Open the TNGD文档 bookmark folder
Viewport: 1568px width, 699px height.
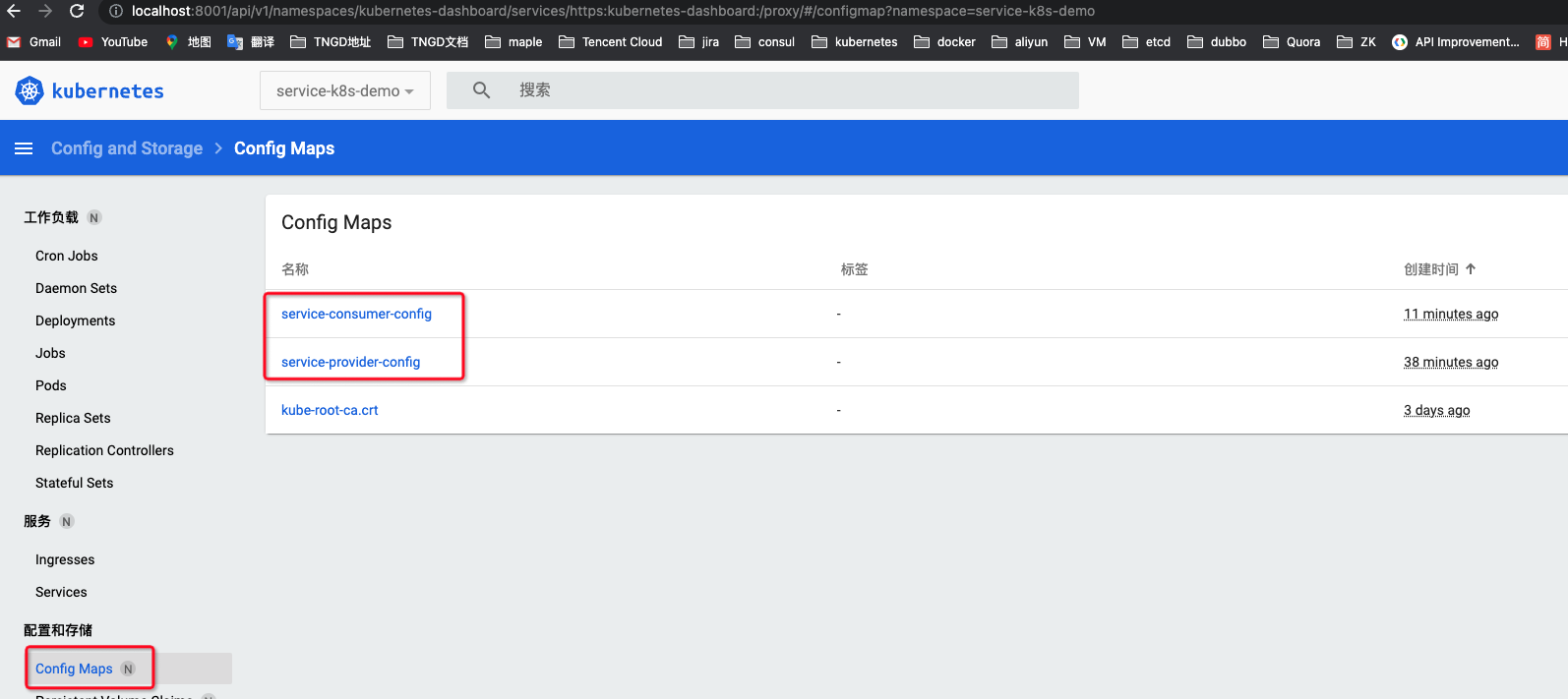pyautogui.click(x=428, y=42)
